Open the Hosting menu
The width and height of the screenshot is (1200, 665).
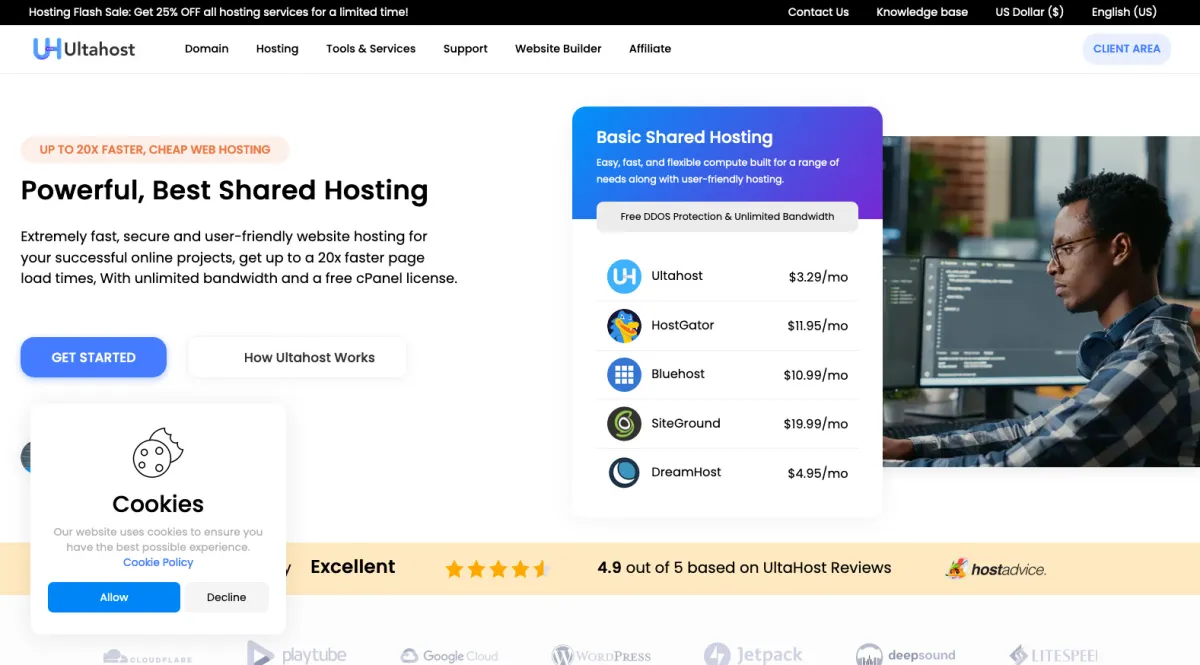click(x=277, y=48)
